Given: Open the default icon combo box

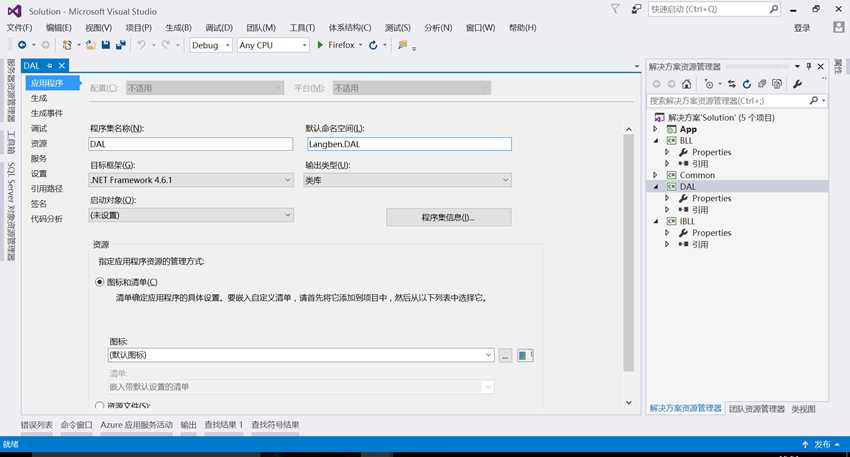Looking at the screenshot, I should coord(301,355).
